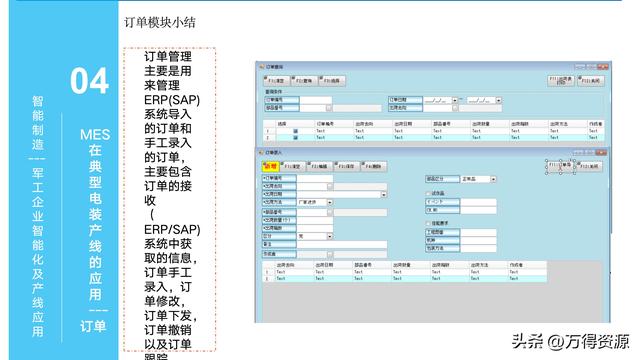Click the title bar icon of the 订单录入 window
Viewport: 640px width, 360px height.
262,152
